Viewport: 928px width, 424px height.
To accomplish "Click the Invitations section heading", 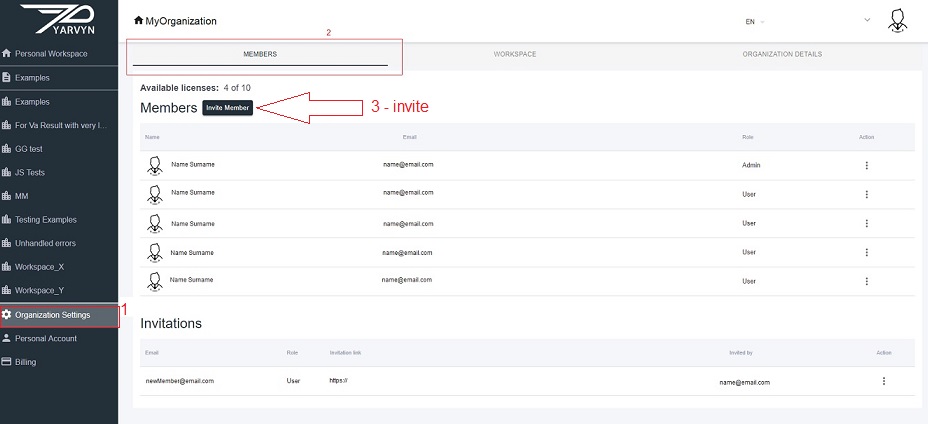I will coord(171,323).
